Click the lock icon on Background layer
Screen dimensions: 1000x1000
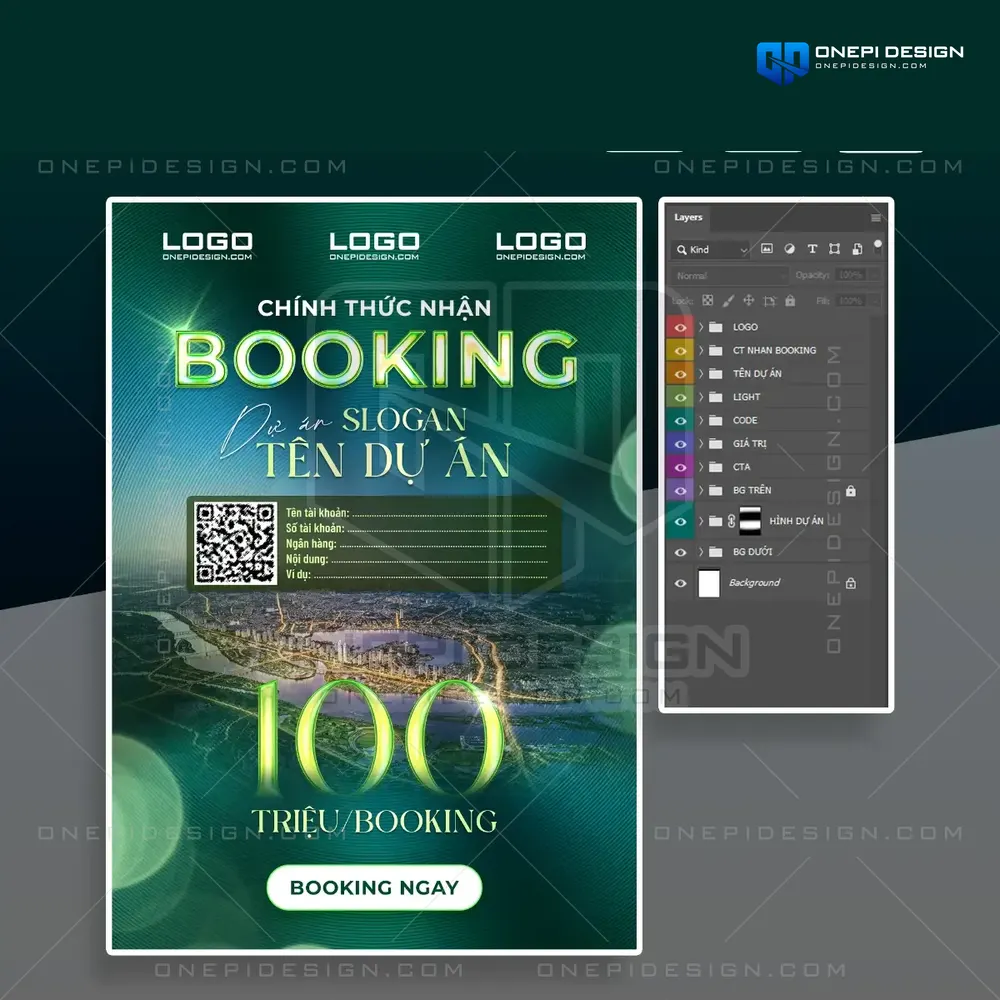[851, 583]
